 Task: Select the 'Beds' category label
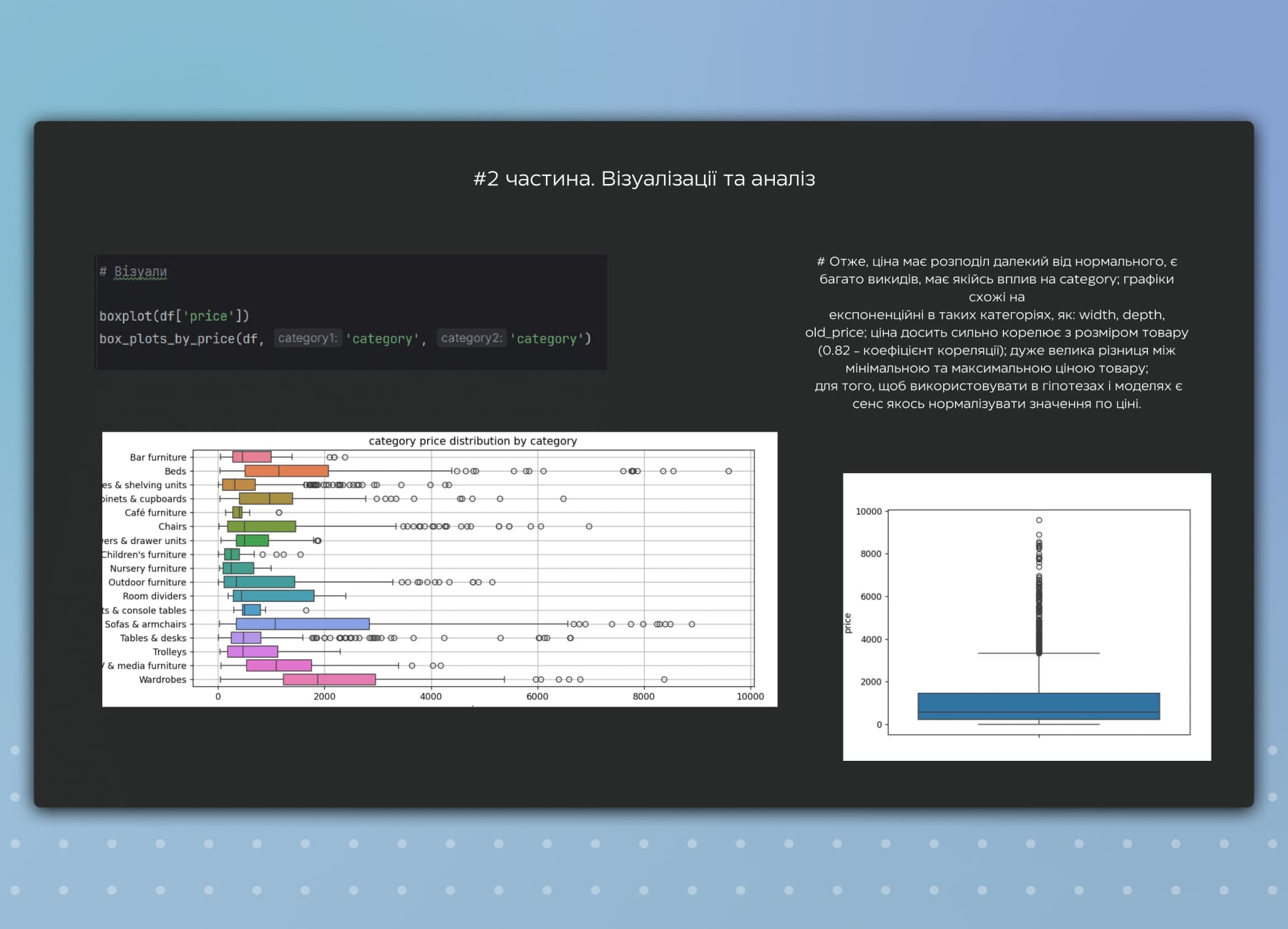pyautogui.click(x=175, y=471)
